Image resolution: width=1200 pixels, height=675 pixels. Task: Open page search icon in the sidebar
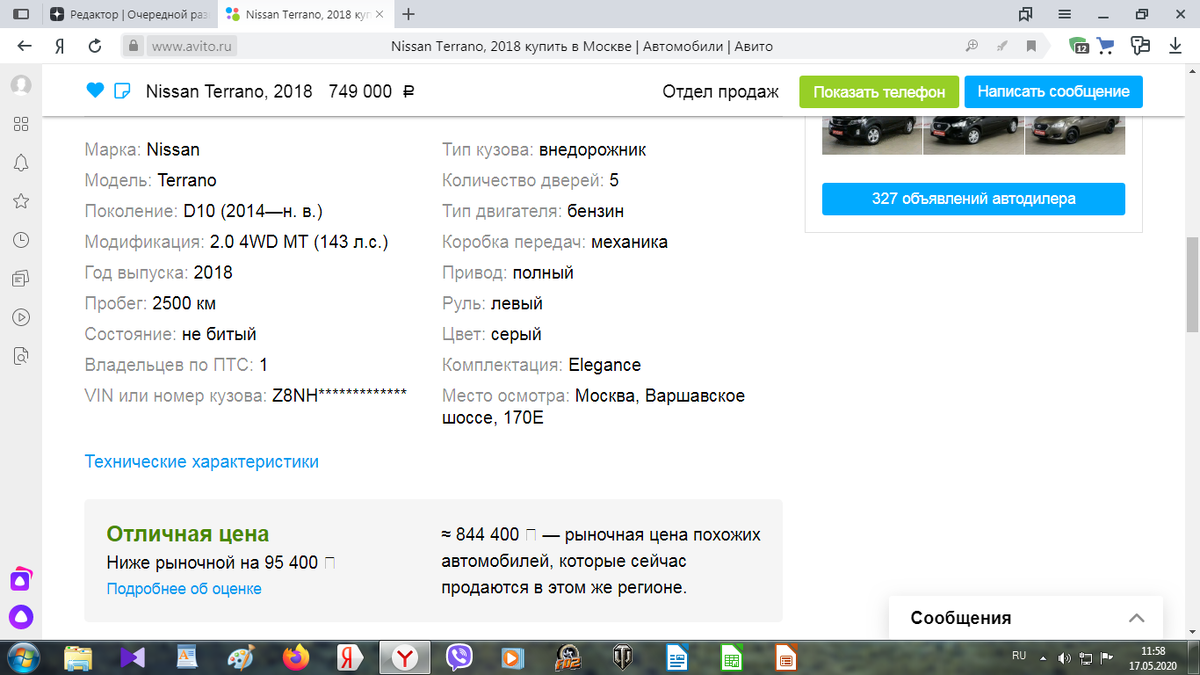coord(20,355)
